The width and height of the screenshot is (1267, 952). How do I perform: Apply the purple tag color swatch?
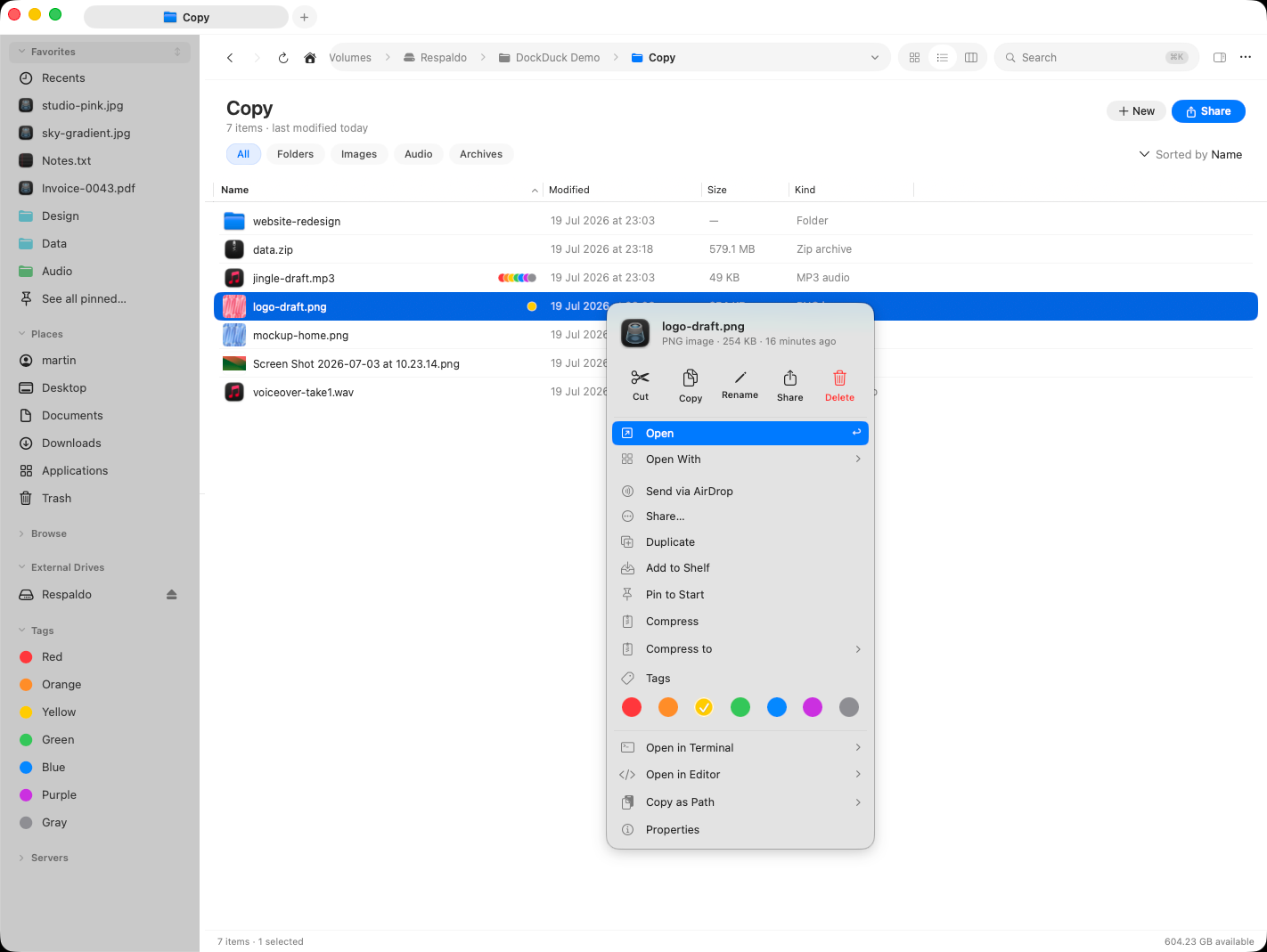click(x=813, y=707)
